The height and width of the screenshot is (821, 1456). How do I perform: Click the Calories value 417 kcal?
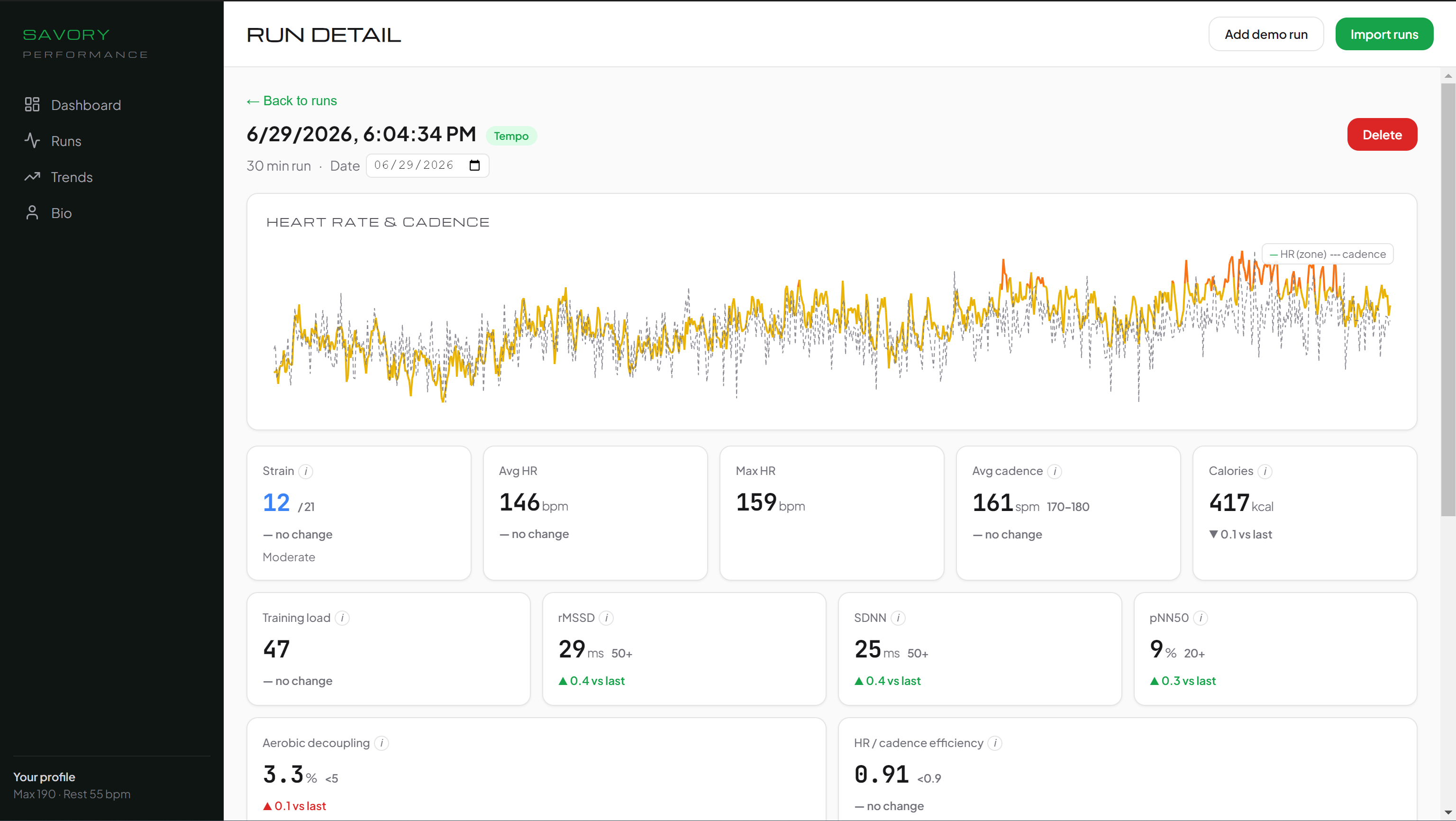point(1241,502)
